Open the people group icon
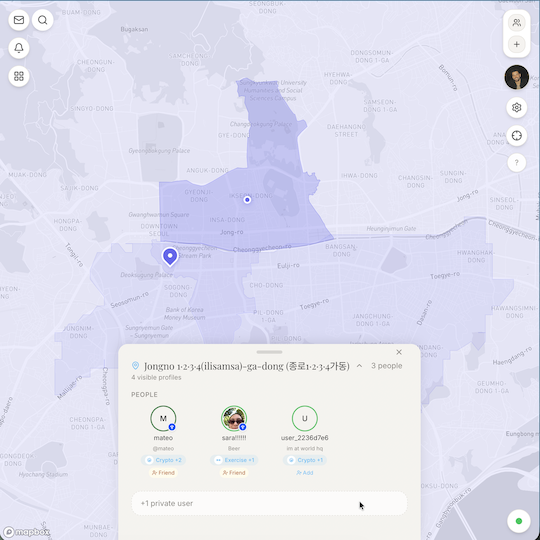 (517, 23)
